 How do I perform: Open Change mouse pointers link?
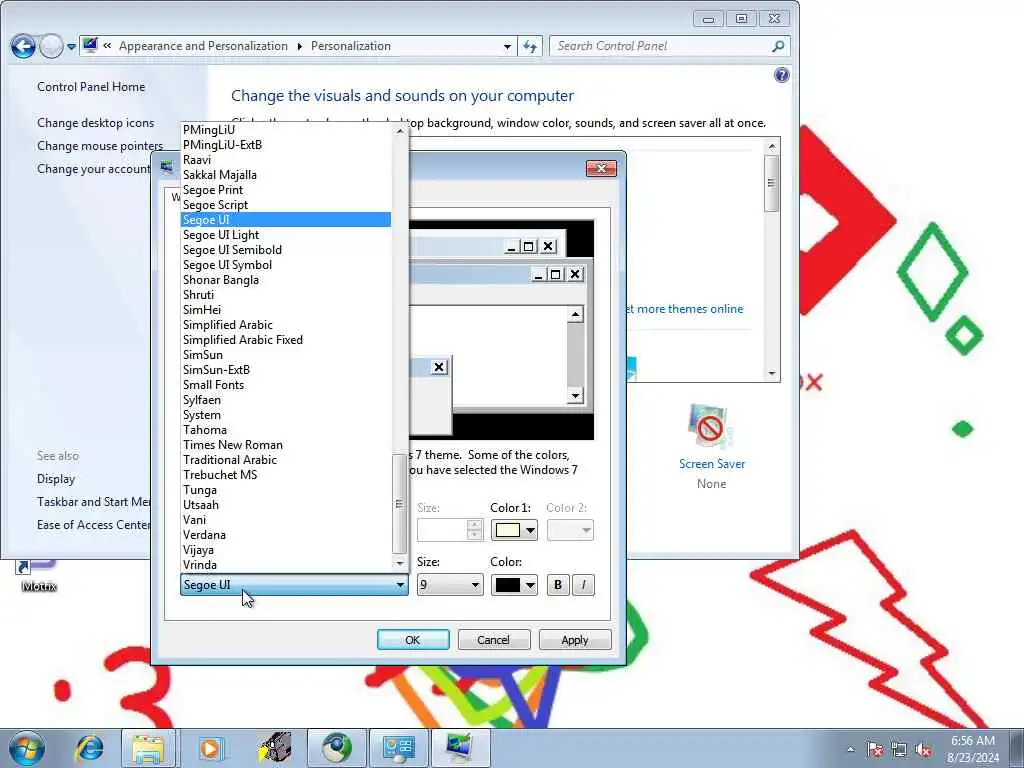[x=100, y=146]
